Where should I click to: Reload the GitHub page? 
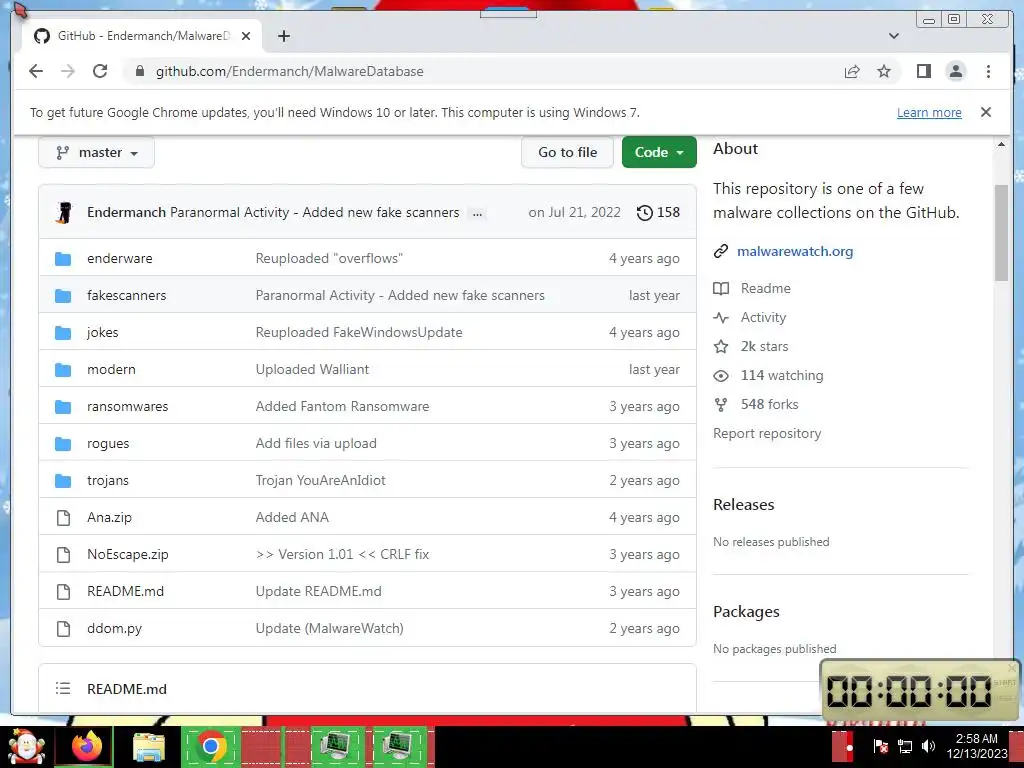100,71
